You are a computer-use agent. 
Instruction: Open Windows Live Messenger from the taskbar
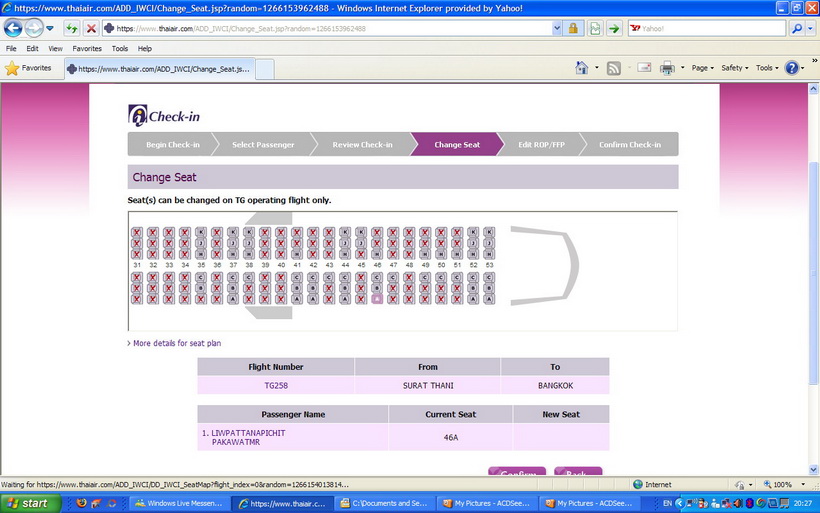click(178, 503)
